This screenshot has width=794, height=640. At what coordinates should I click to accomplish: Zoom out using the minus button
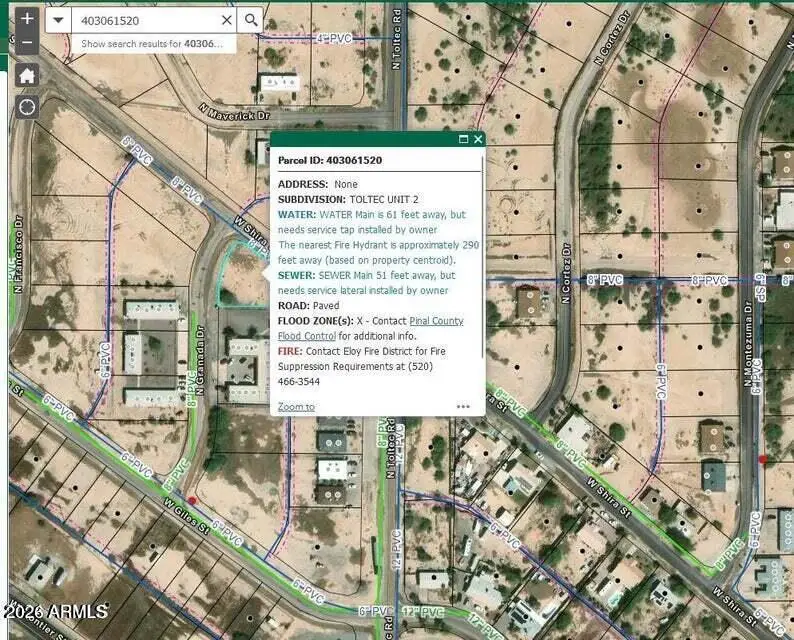(27, 44)
